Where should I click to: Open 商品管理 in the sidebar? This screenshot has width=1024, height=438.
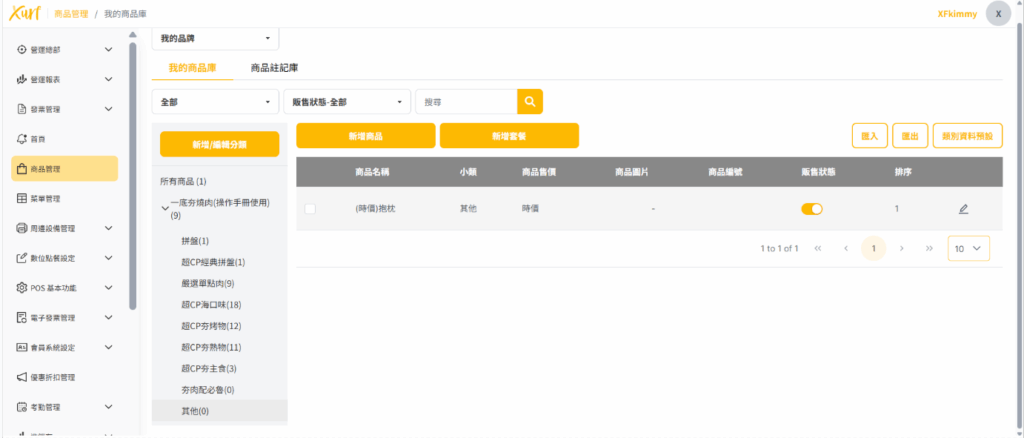(64, 169)
